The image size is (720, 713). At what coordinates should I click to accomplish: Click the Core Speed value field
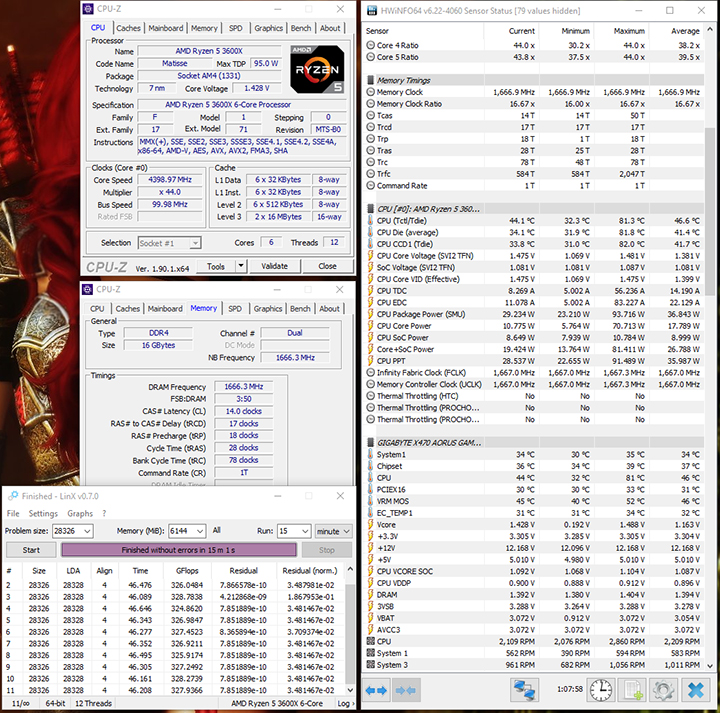pyautogui.click(x=170, y=180)
